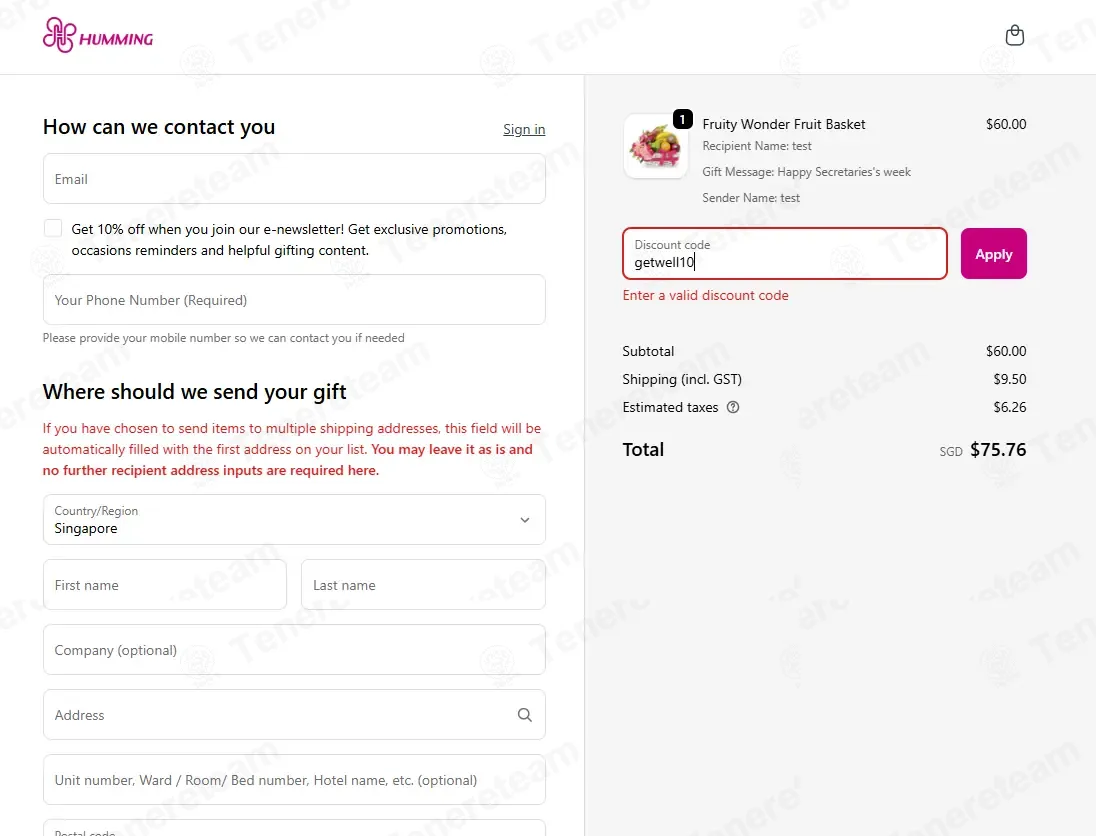The image size is (1096, 836).
Task: Click the Sign in link
Action: 524,129
